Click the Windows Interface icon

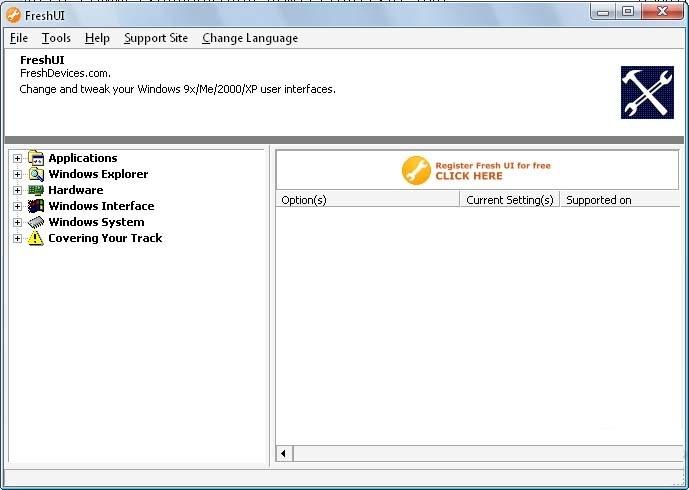(x=36, y=206)
